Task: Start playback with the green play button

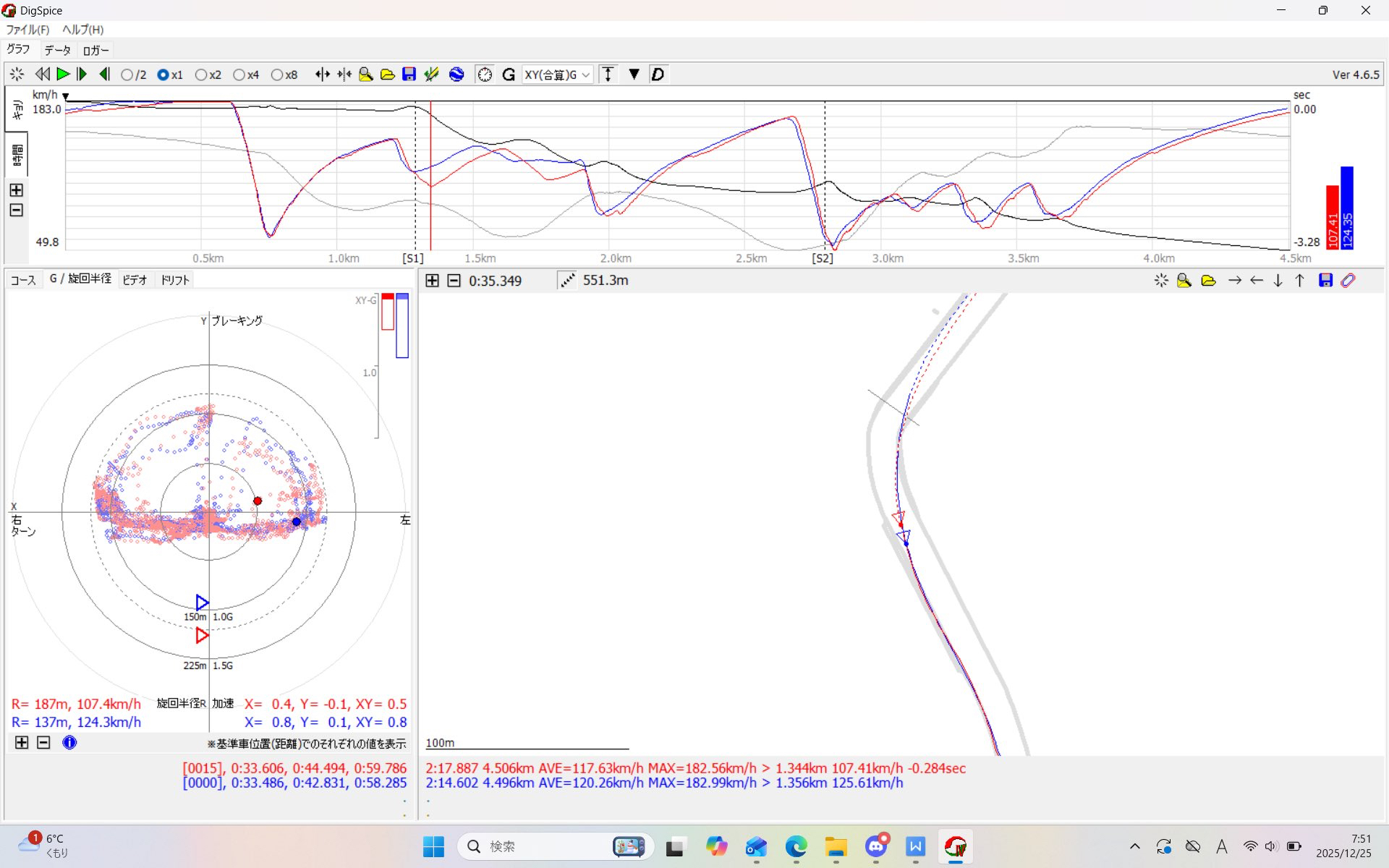Action: click(63, 75)
